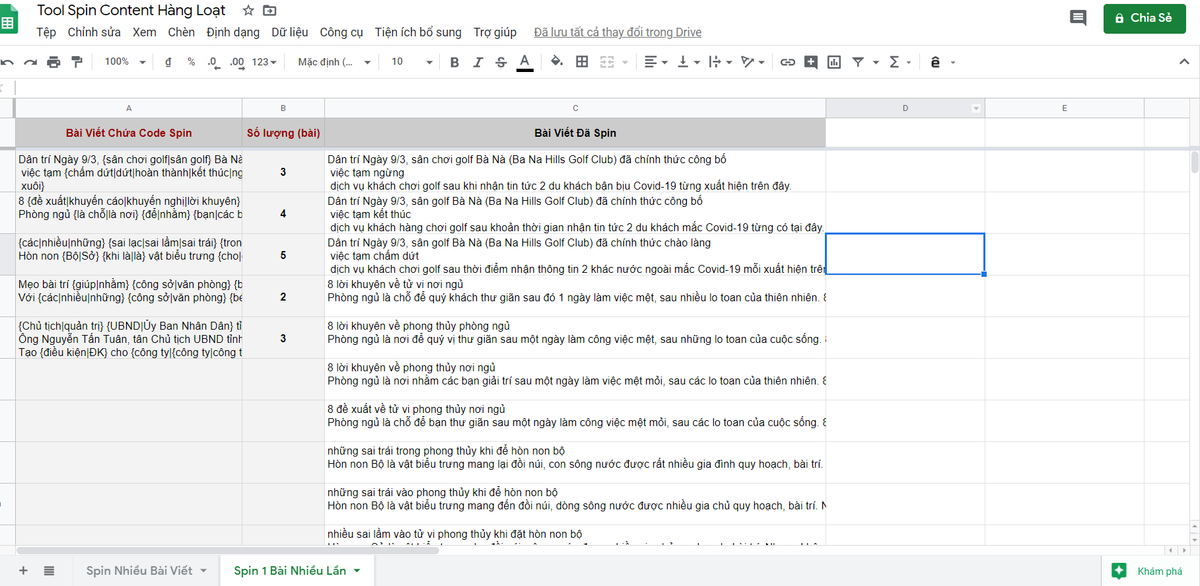Open more number formats 123 dropdown
The width and height of the screenshot is (1200, 586).
(x=265, y=62)
